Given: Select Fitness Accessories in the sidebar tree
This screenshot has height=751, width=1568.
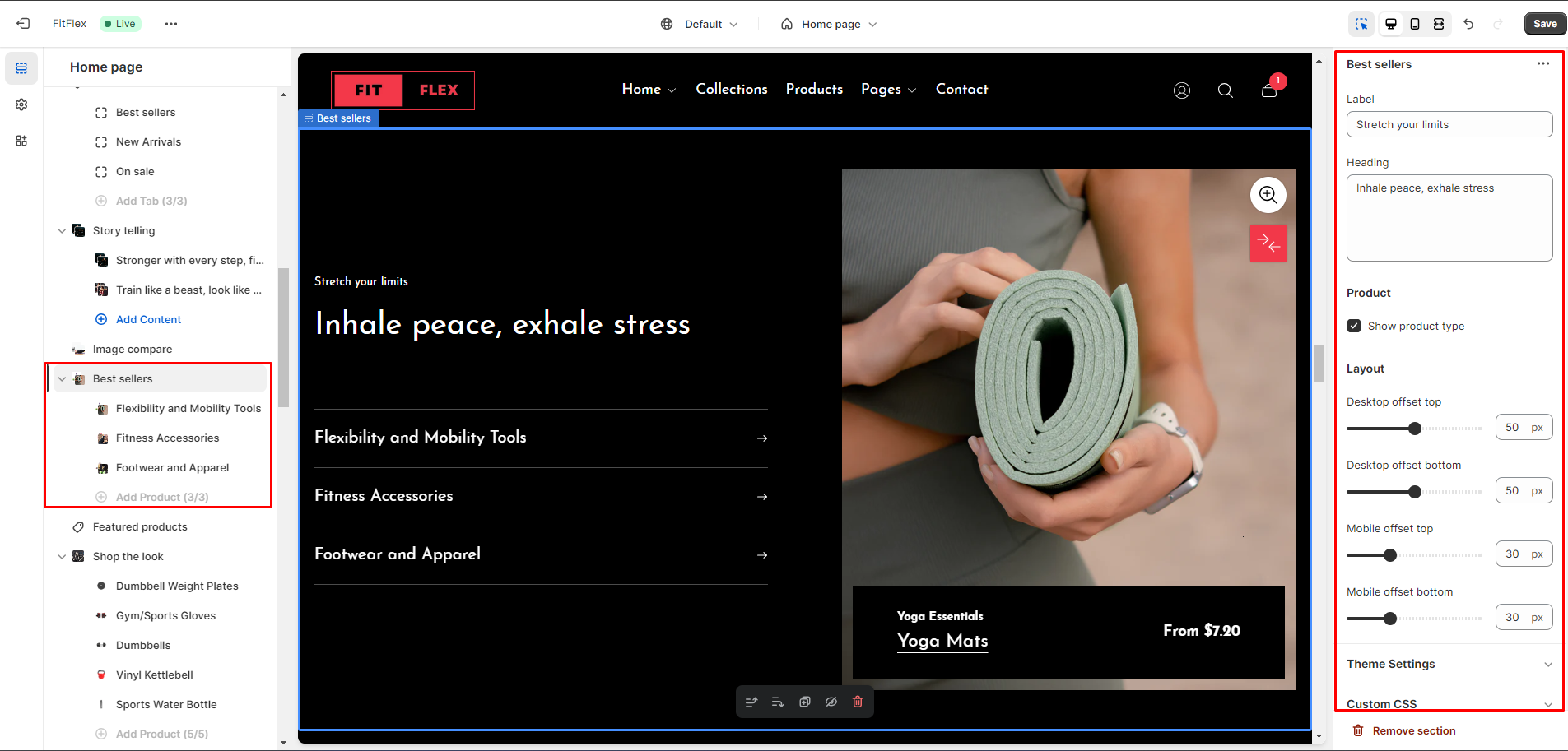Looking at the screenshot, I should [x=167, y=438].
